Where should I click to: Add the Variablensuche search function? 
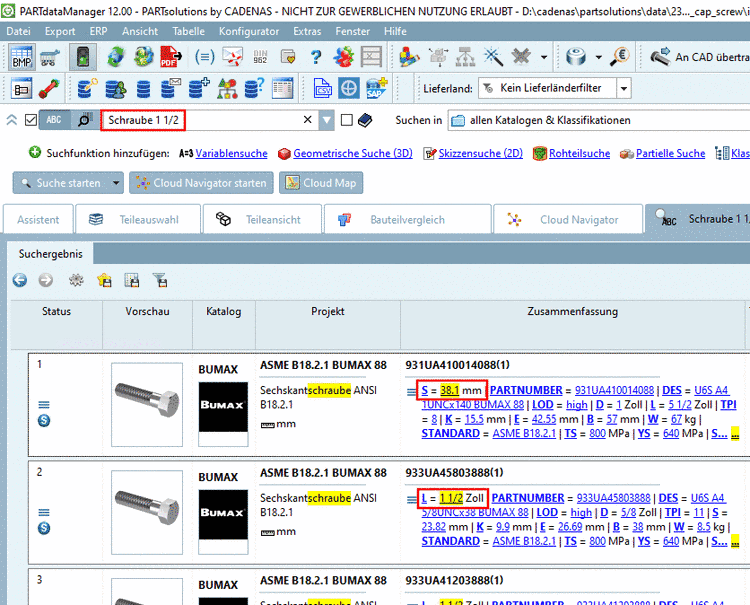pyautogui.click(x=231, y=154)
